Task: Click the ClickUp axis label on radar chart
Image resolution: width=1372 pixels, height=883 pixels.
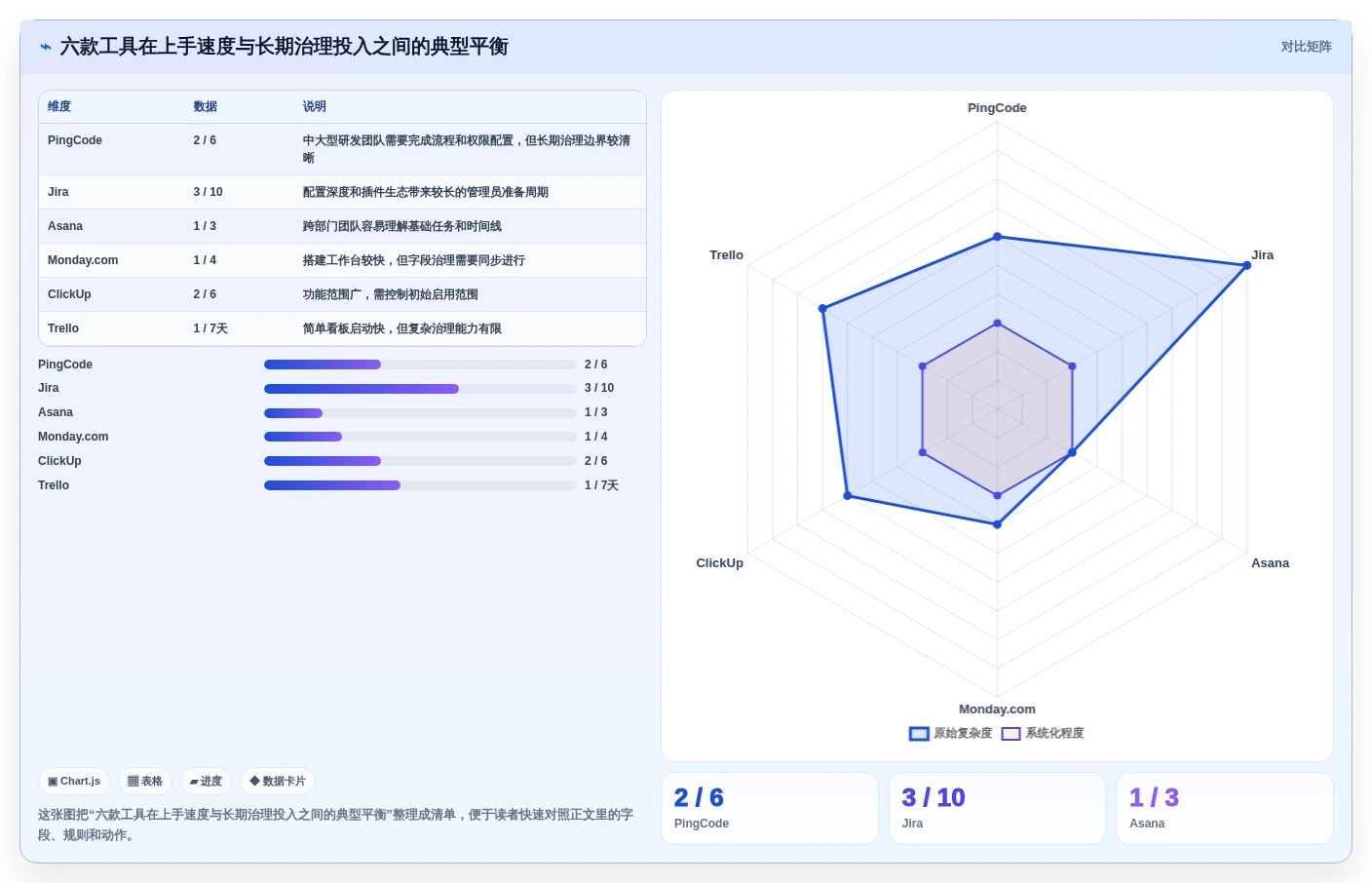Action: coord(720,563)
